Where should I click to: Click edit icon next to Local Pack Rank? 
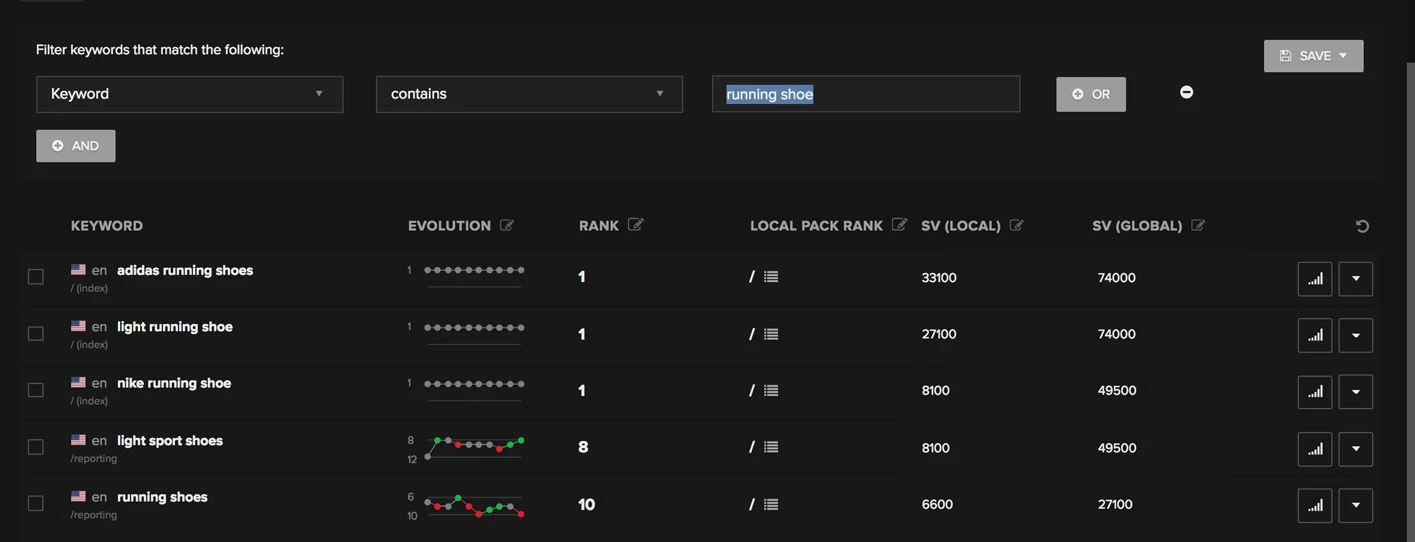click(899, 225)
